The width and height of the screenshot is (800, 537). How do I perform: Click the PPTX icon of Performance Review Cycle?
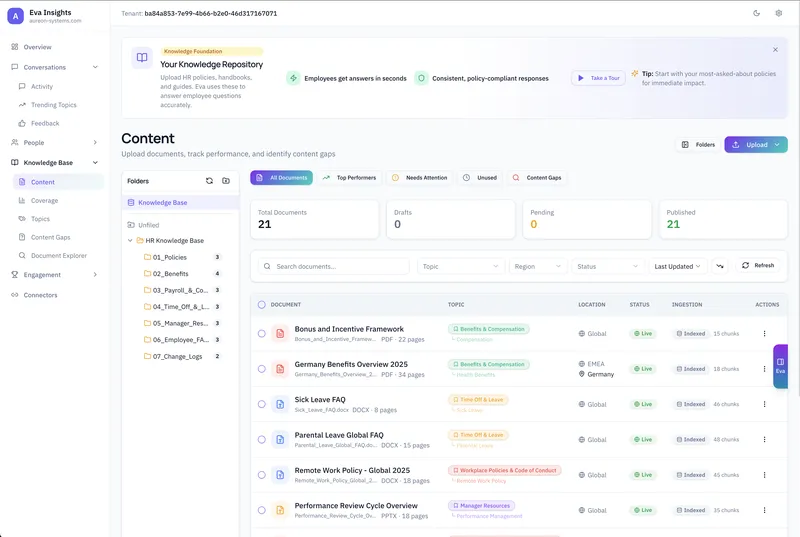[280, 510]
